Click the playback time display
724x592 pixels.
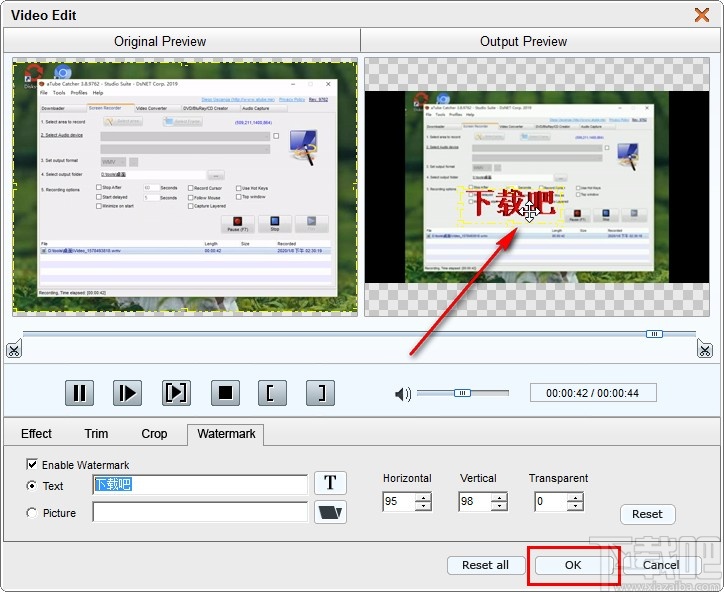[x=593, y=393]
